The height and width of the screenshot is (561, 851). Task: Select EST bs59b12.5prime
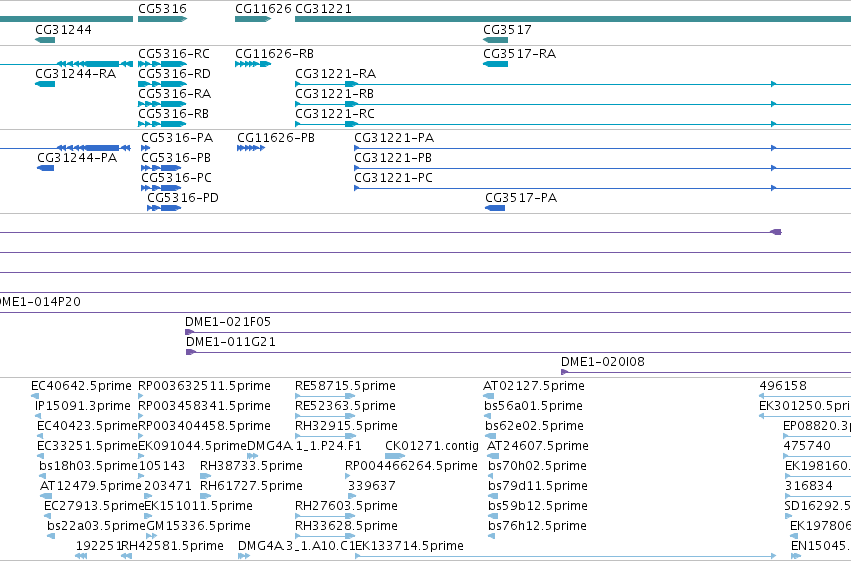tap(537, 506)
